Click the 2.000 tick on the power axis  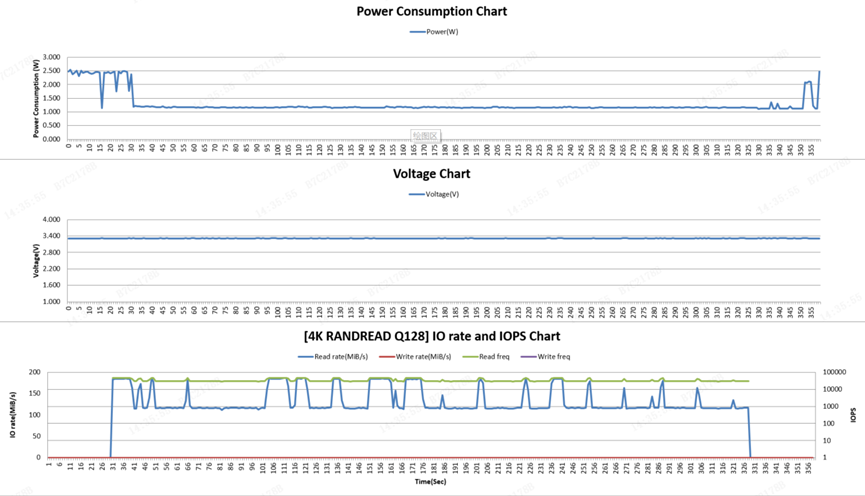[51, 85]
